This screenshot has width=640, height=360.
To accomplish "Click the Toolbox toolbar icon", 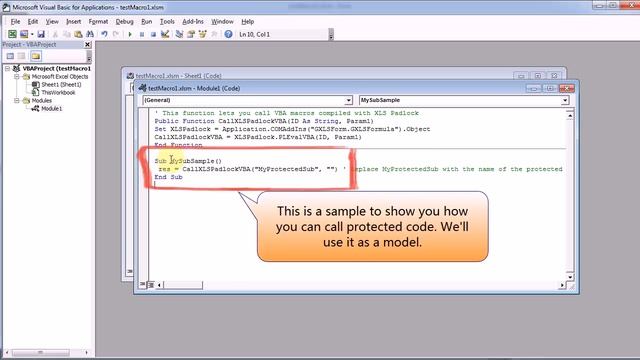I will tap(214, 34).
